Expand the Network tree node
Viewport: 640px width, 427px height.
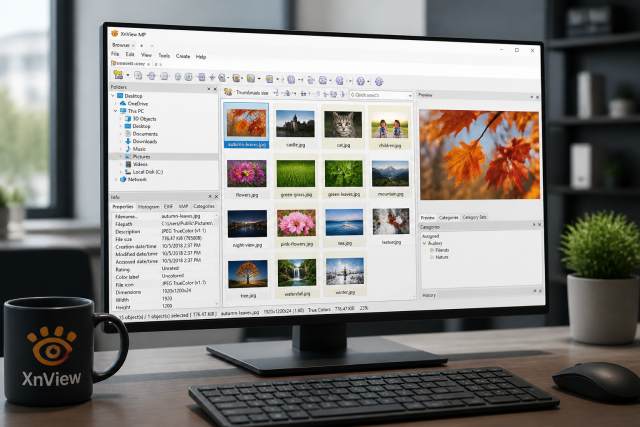[x=116, y=179]
